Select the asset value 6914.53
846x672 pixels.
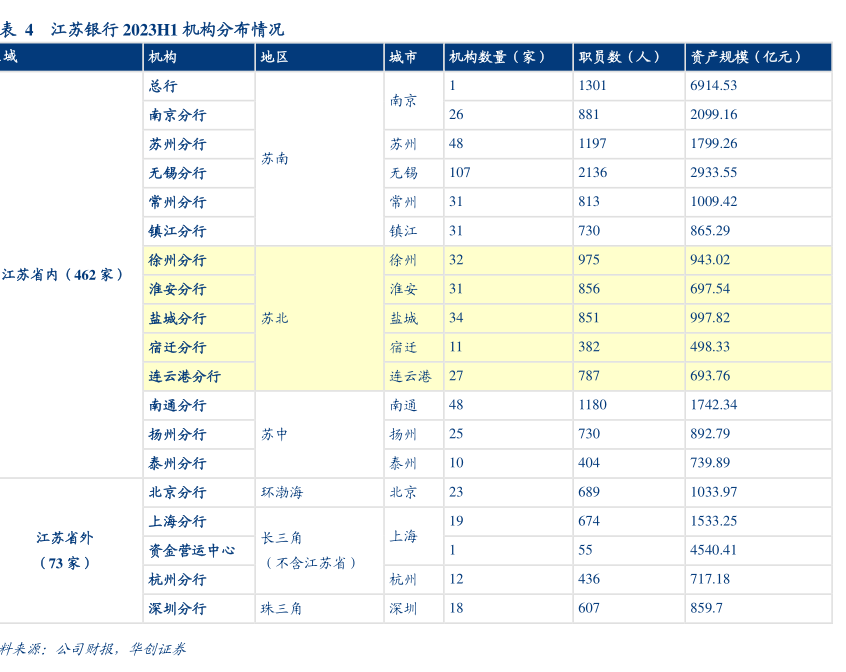713,86
